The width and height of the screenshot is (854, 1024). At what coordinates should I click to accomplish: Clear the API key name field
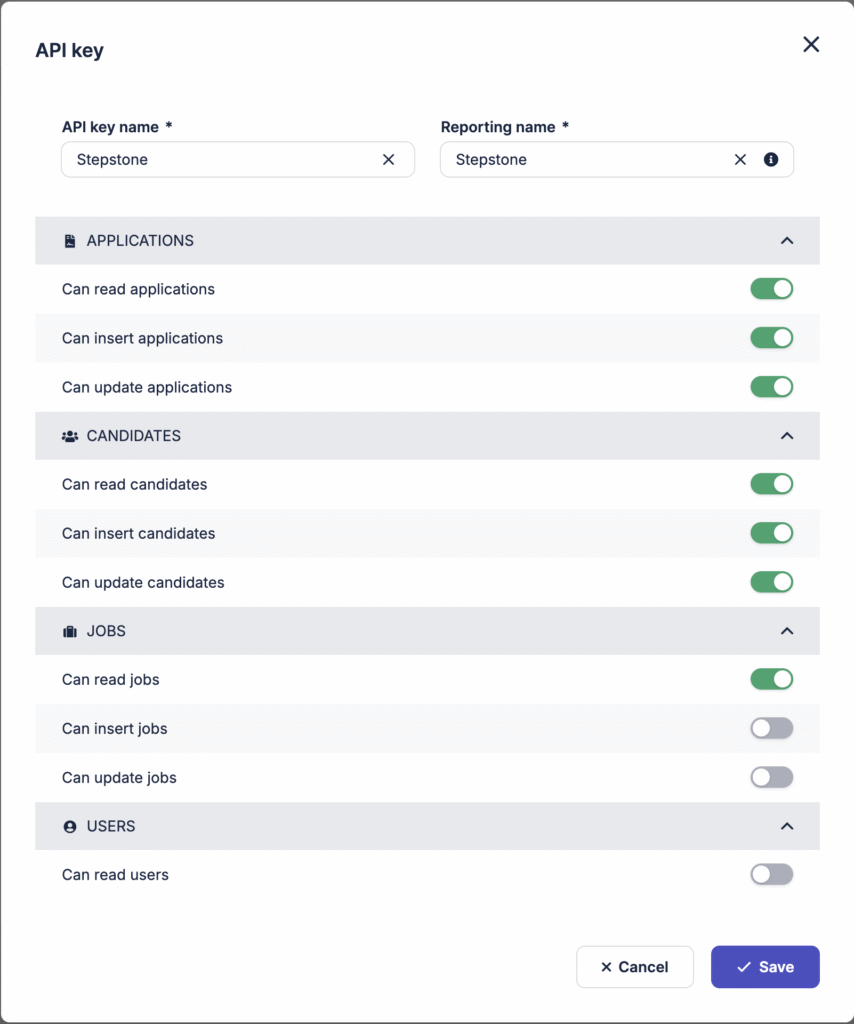pos(389,160)
